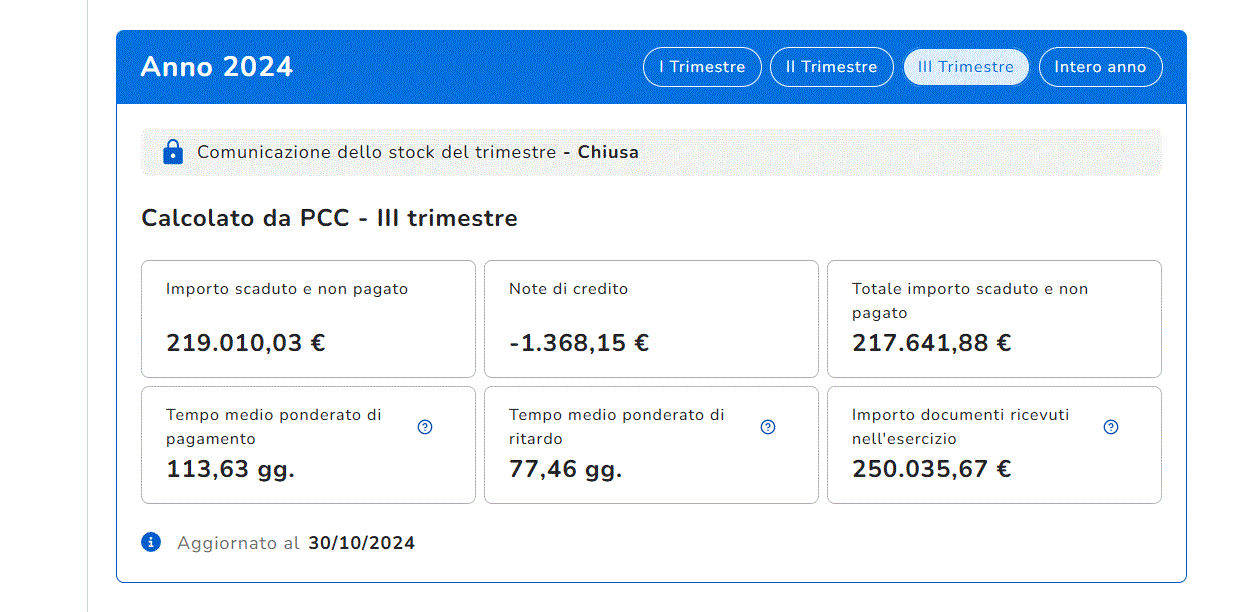Click the active III Trimestre tab
Image resolution: width=1237 pixels, height=612 pixels.
[965, 67]
